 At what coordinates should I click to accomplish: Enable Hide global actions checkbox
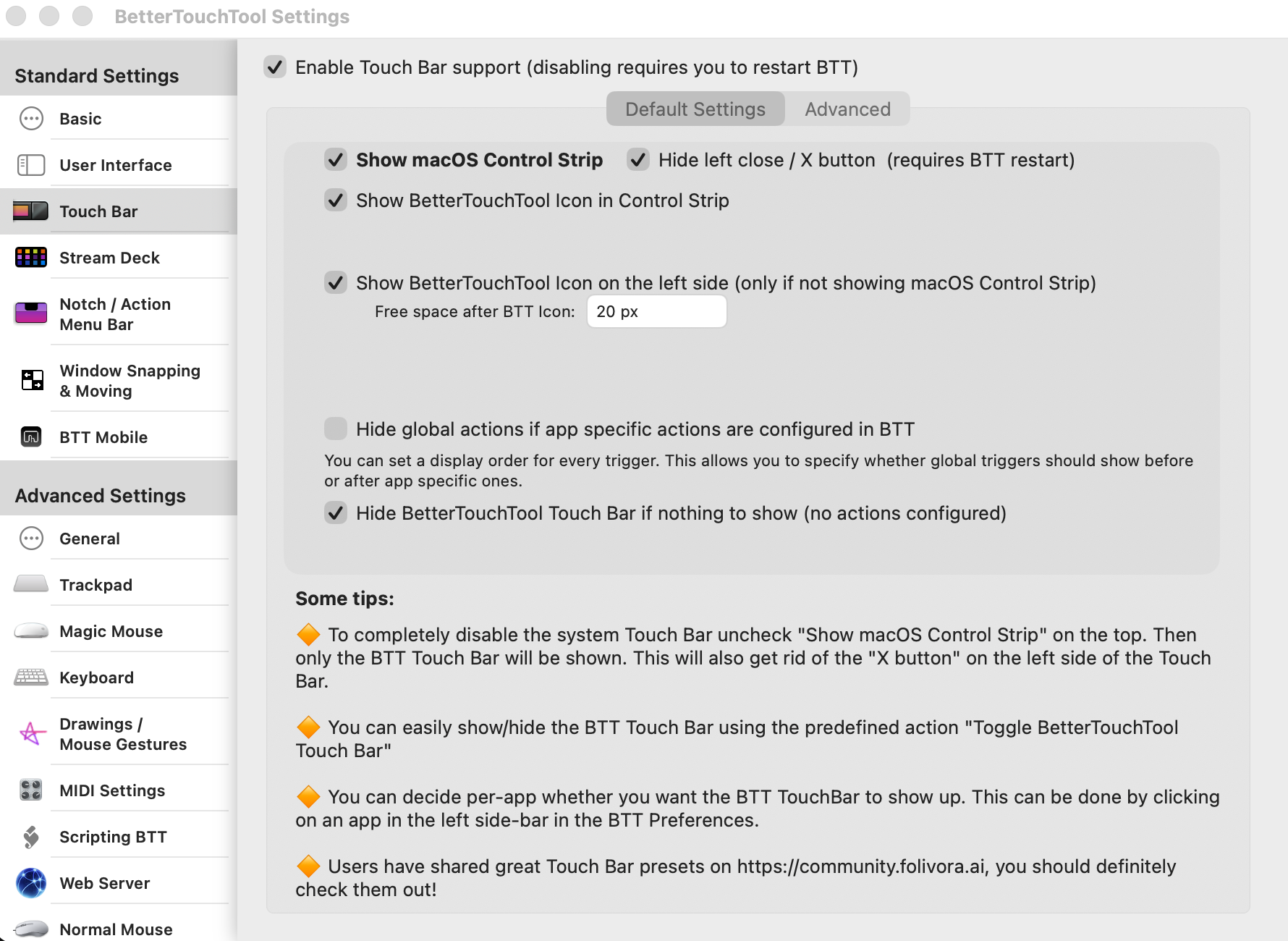click(336, 429)
